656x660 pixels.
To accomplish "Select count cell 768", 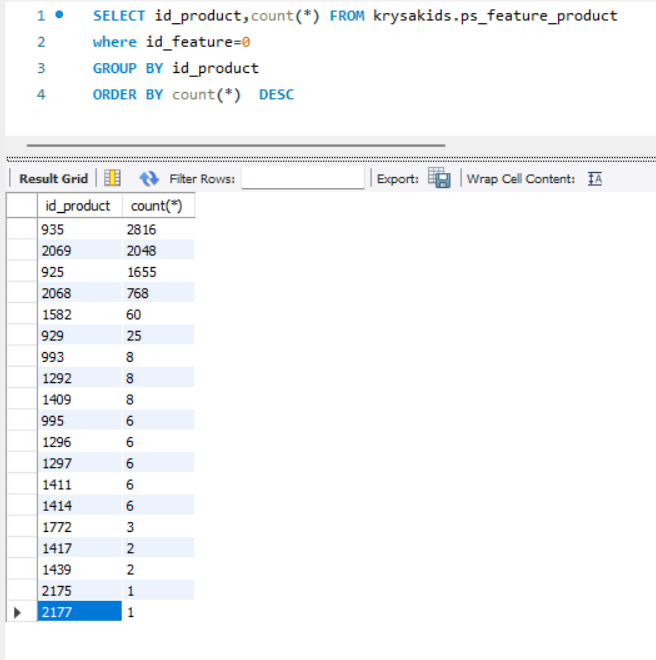I will 159,293.
